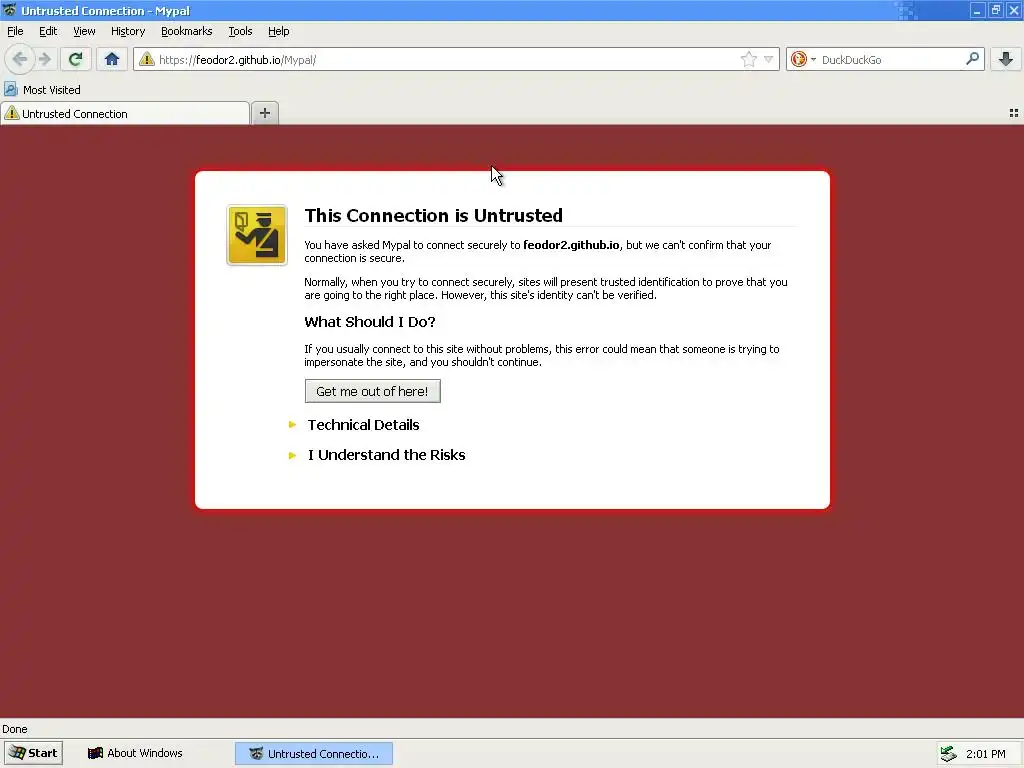Open the Edit menu
This screenshot has width=1024, height=768.
click(48, 31)
